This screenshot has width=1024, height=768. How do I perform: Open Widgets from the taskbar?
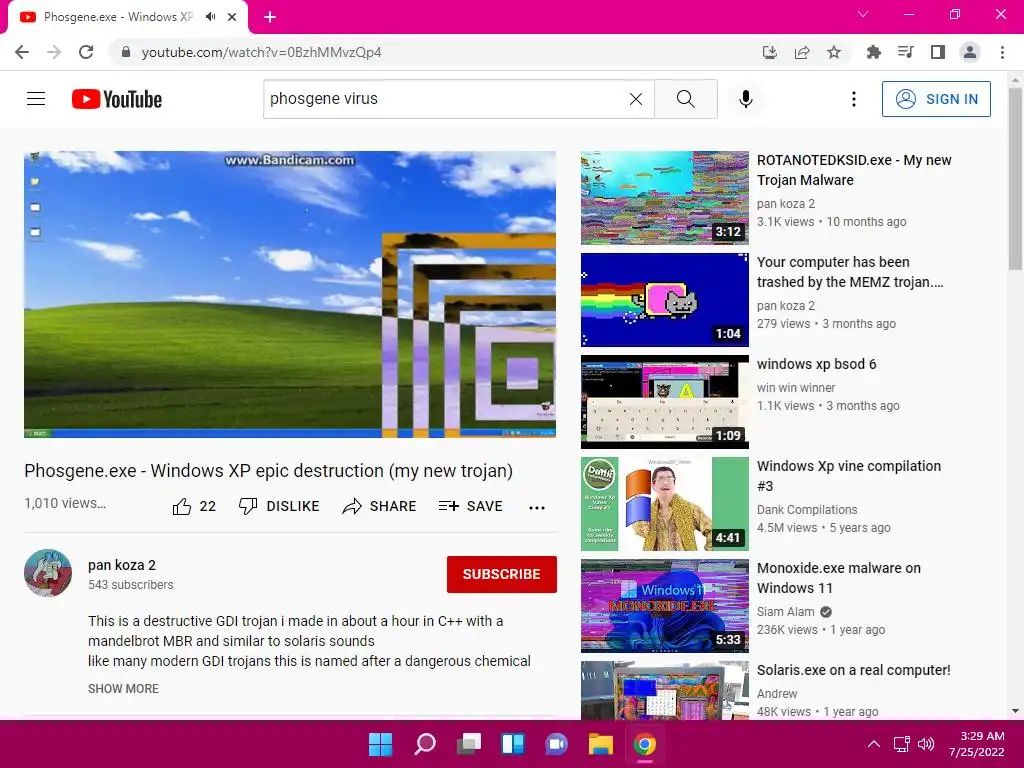tap(513, 744)
